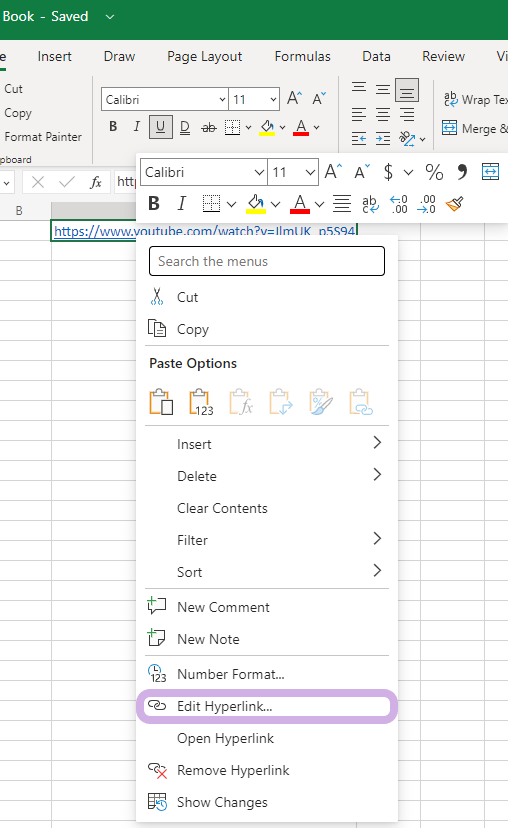Click formula bar cancel X icon
508x828 pixels.
(x=37, y=183)
